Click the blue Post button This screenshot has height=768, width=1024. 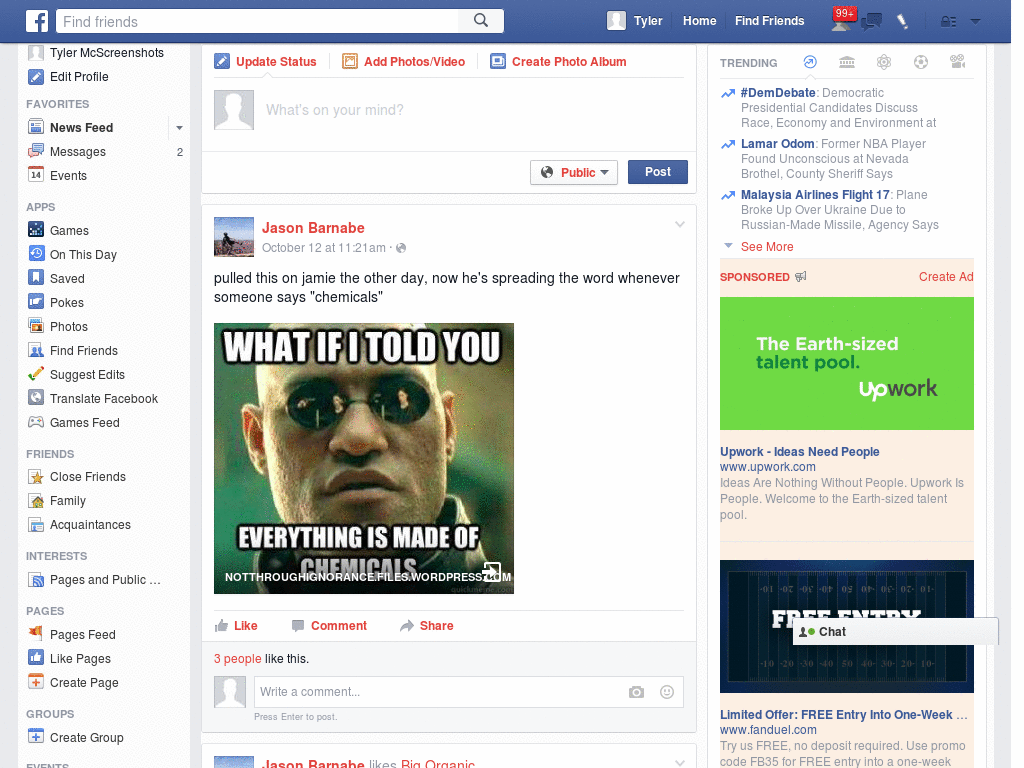(x=658, y=172)
